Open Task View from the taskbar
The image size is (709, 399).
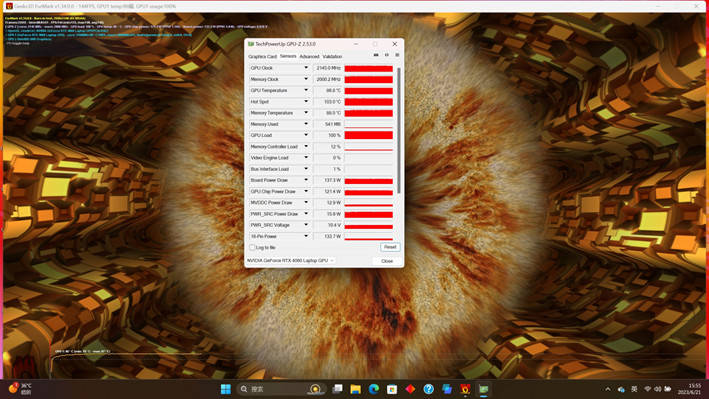coord(337,389)
